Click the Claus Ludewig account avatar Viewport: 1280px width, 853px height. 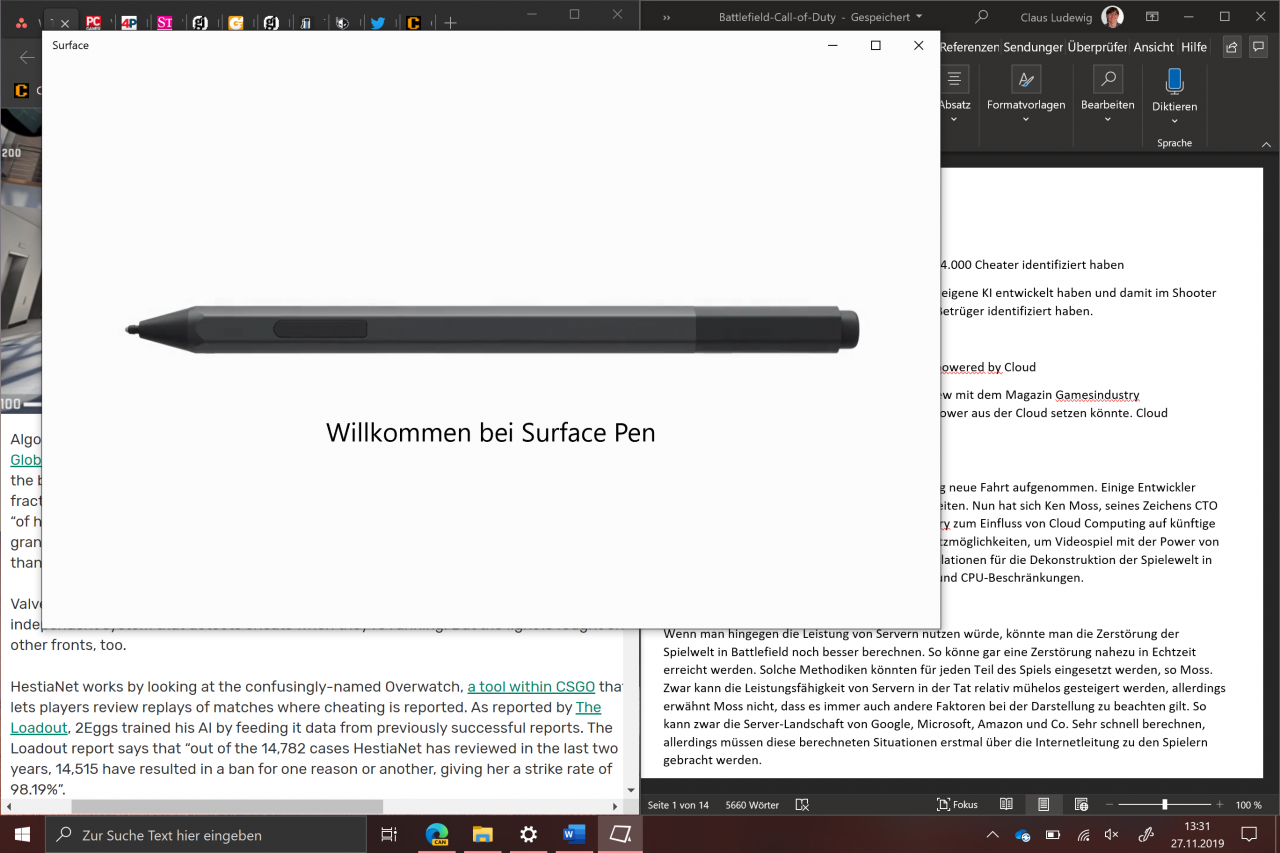[1111, 17]
